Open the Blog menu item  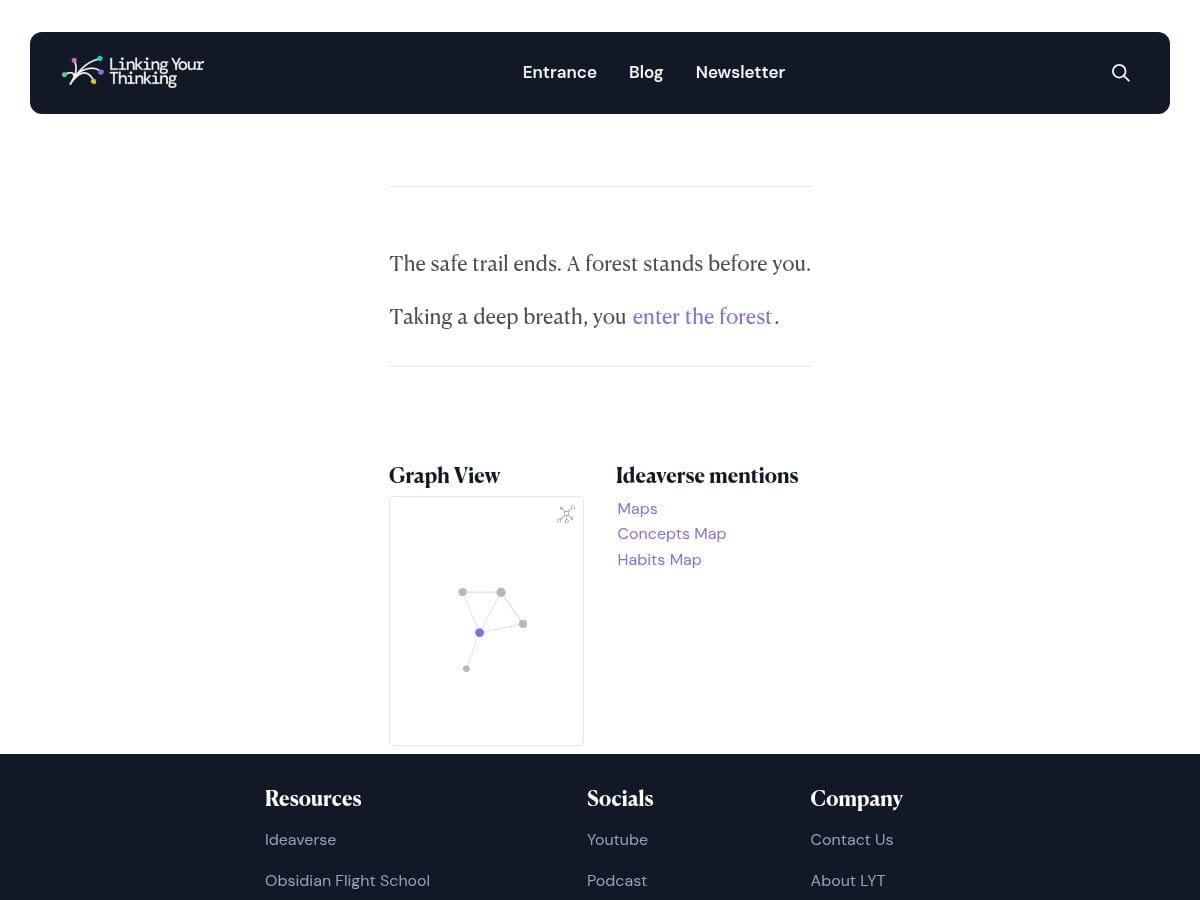(x=646, y=72)
